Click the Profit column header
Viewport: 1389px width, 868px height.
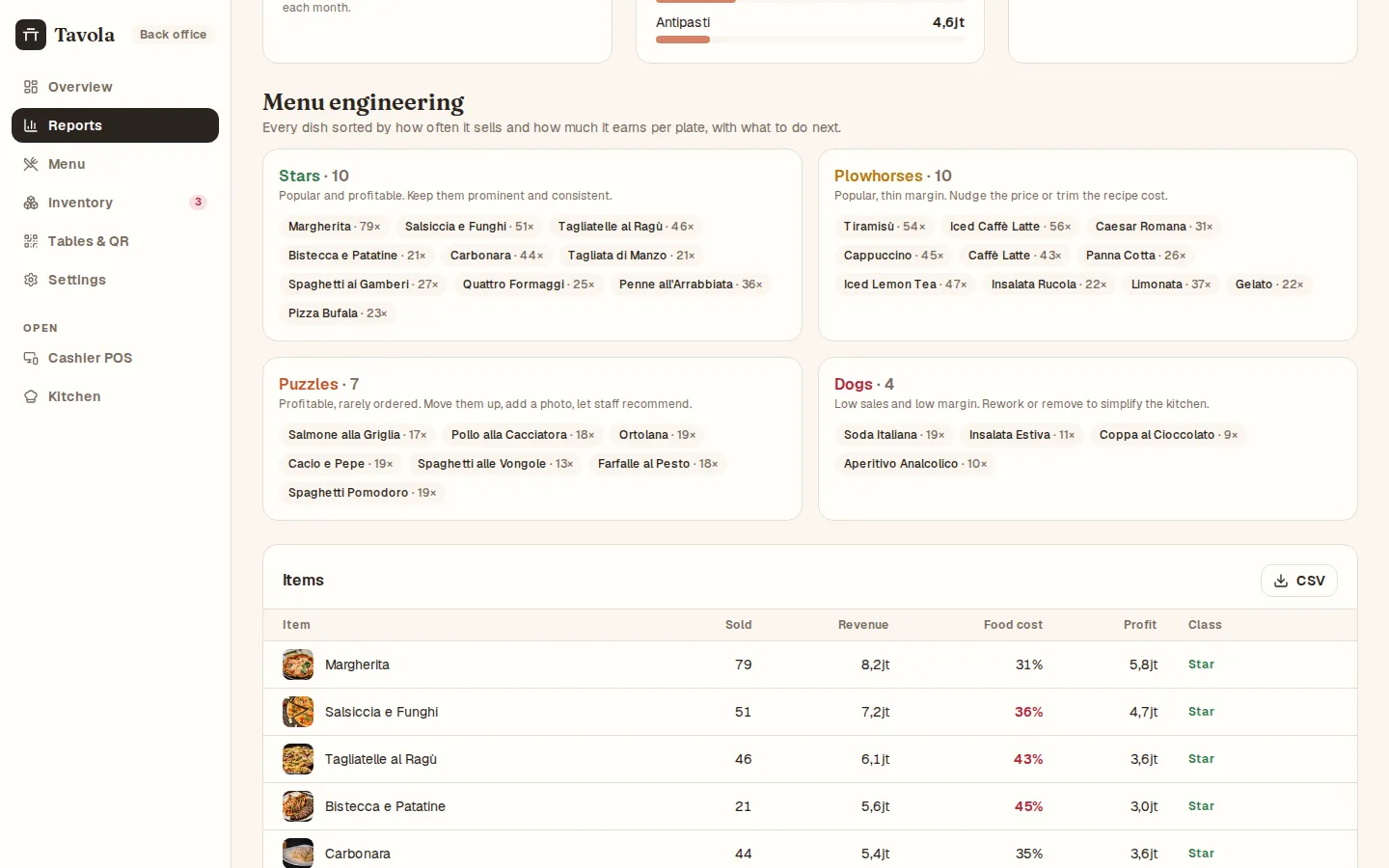[1140, 625]
